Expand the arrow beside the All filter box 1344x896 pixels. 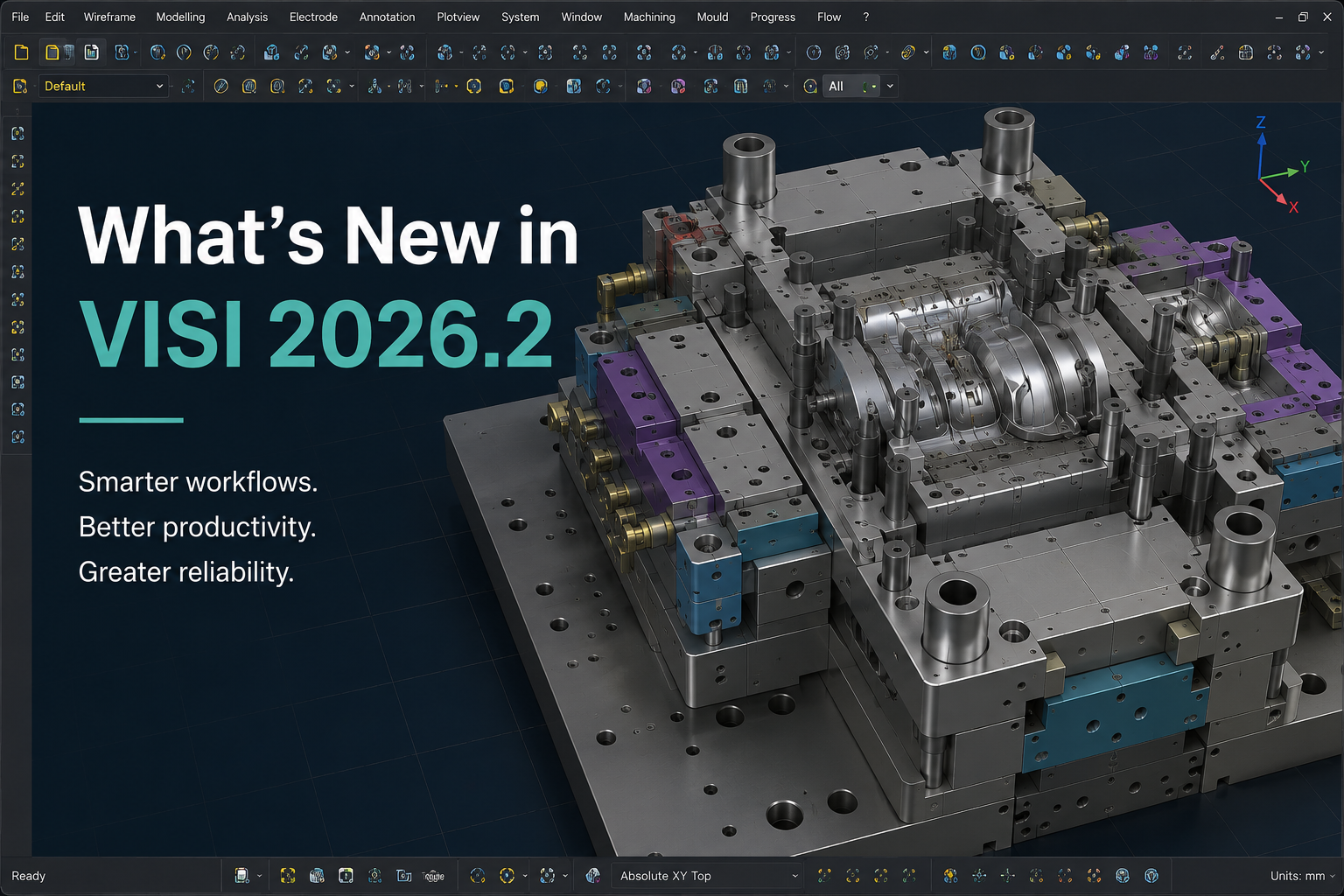click(x=890, y=86)
